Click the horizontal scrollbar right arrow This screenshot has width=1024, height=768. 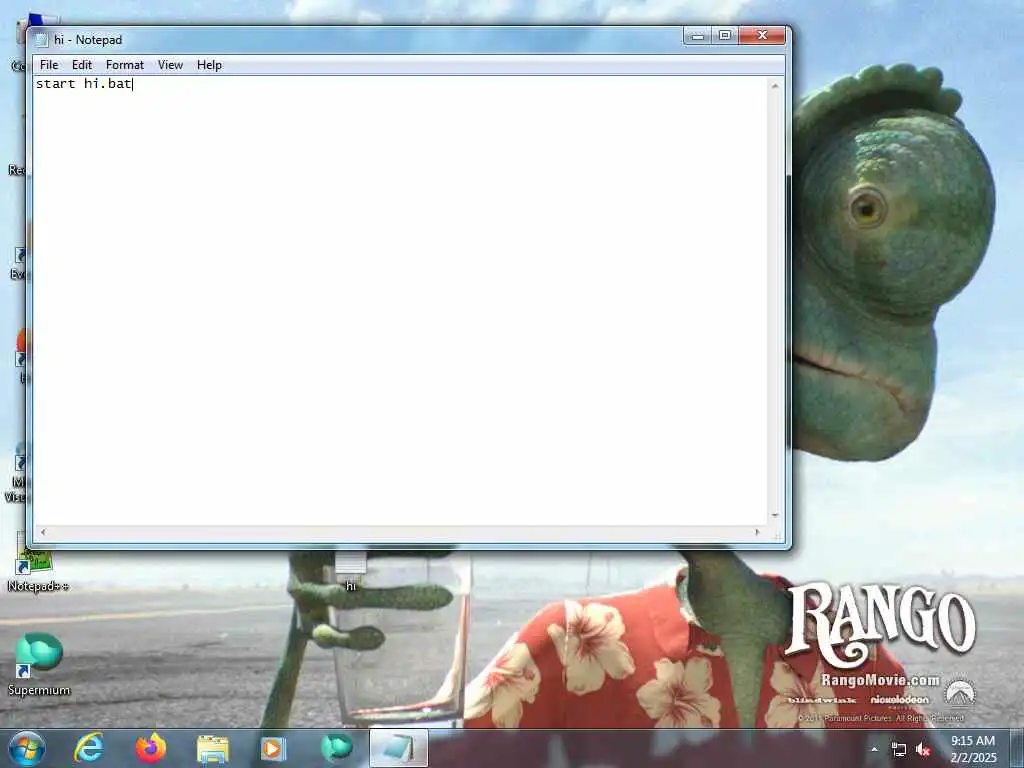[x=758, y=532]
